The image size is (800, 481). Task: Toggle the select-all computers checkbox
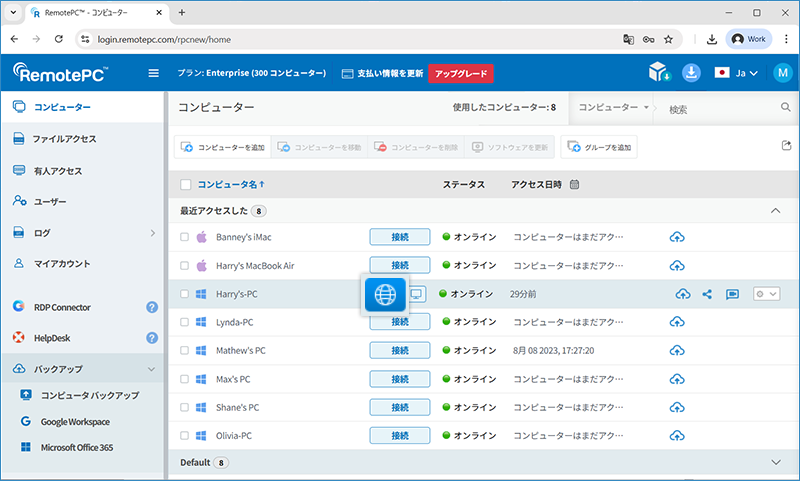click(186, 185)
